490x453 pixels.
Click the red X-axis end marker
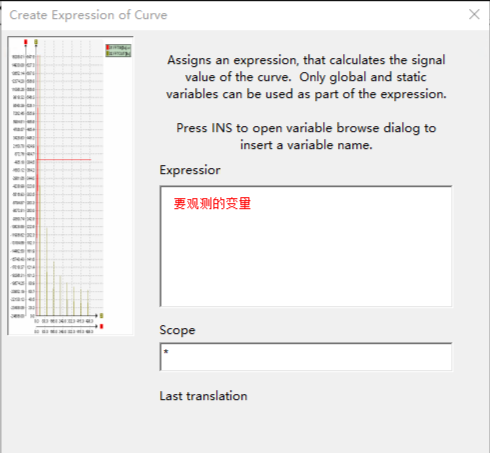(101, 326)
